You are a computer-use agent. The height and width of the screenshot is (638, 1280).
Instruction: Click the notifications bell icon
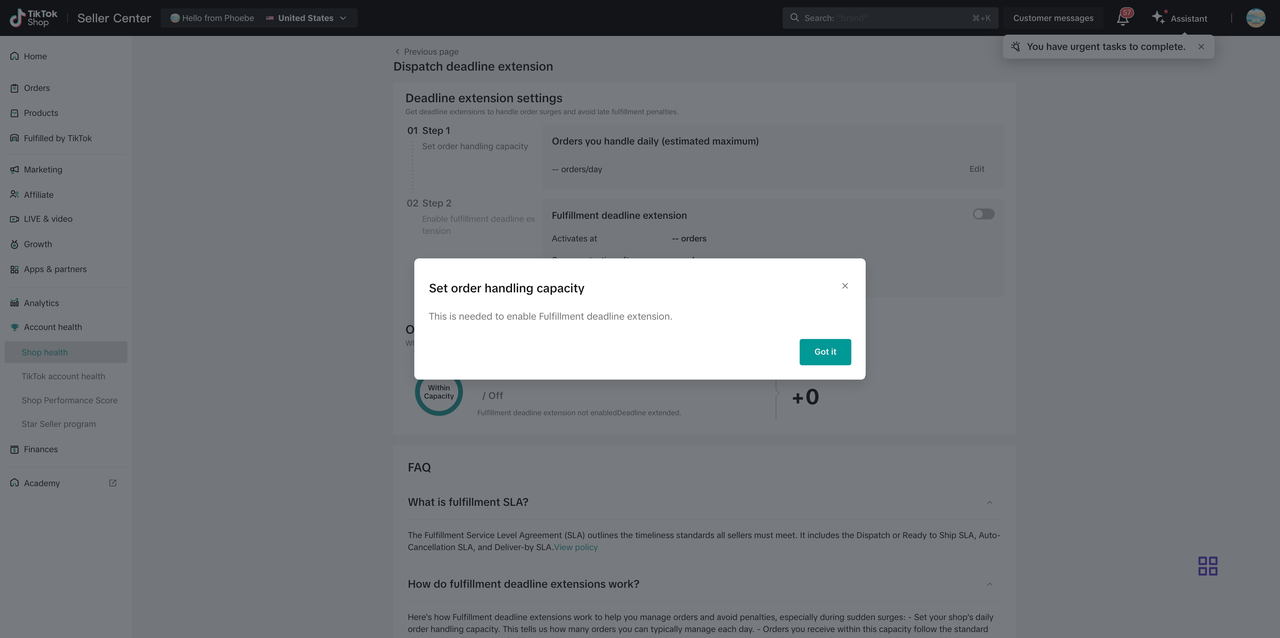(1123, 18)
